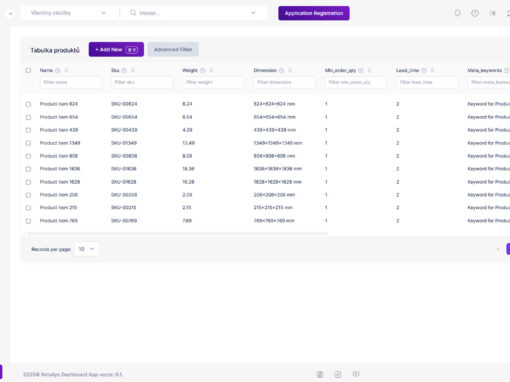Screen dimensions: 510x382
Task: Expand the search box dropdown chevron
Action: click(x=253, y=13)
